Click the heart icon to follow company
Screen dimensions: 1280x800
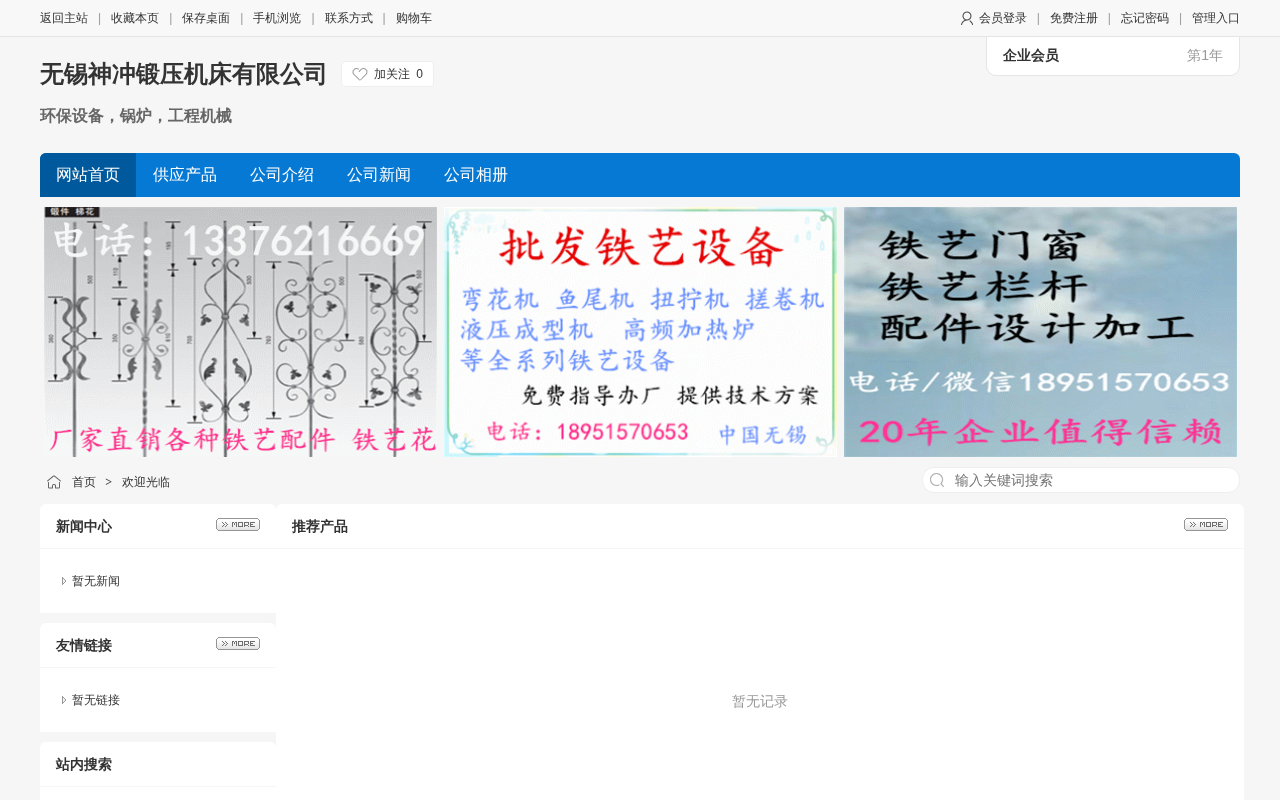pos(360,74)
